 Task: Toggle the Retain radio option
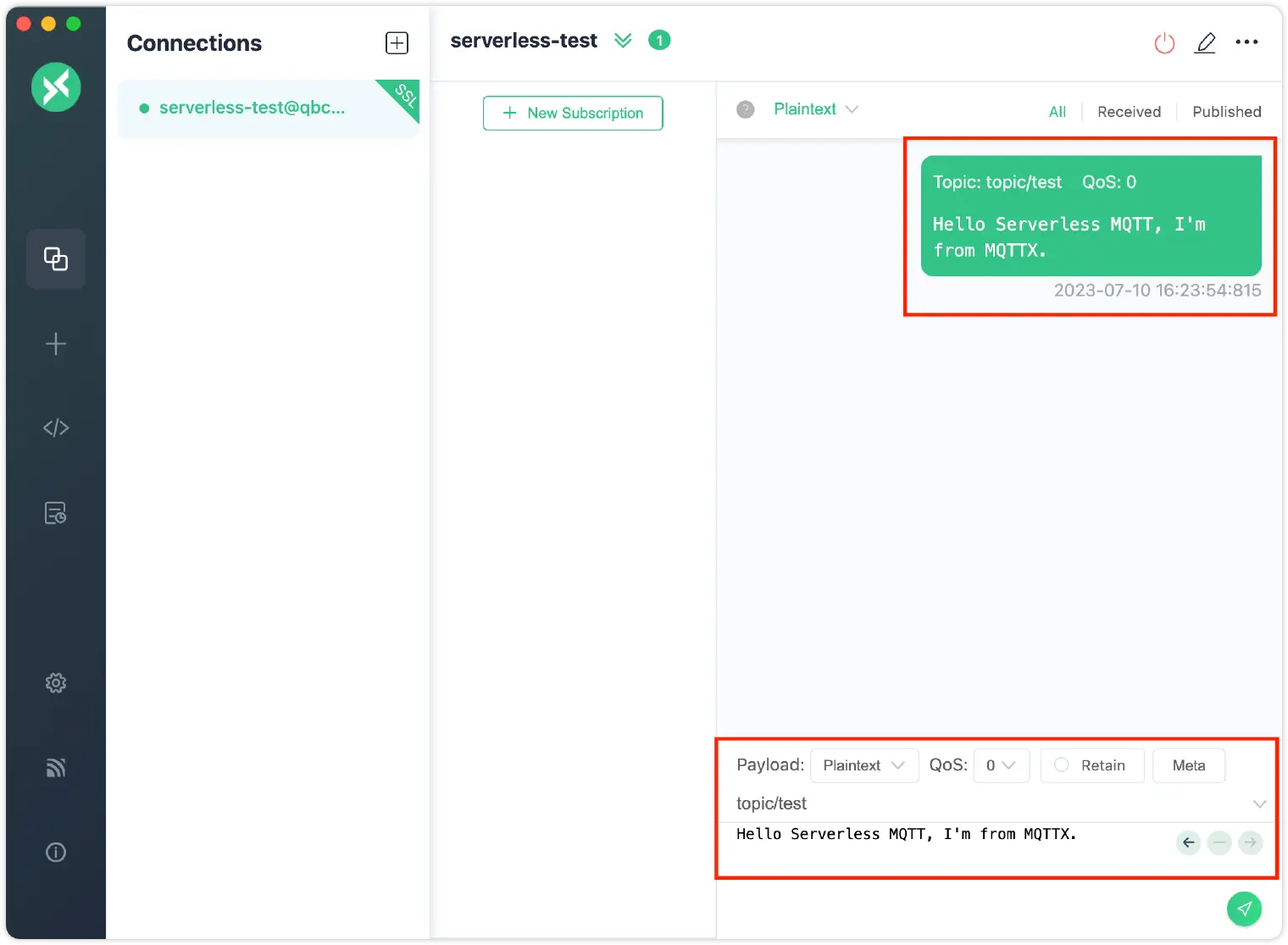[1092, 765]
